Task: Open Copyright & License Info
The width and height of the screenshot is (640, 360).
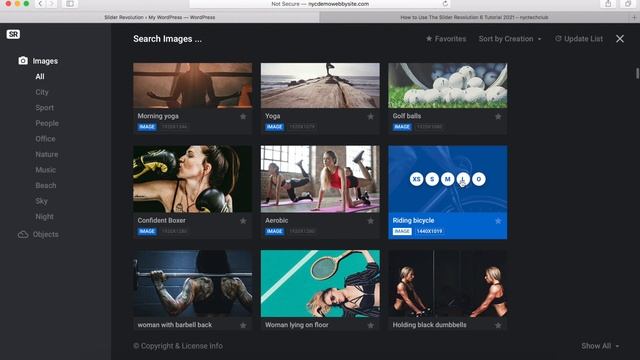Action: [x=178, y=346]
